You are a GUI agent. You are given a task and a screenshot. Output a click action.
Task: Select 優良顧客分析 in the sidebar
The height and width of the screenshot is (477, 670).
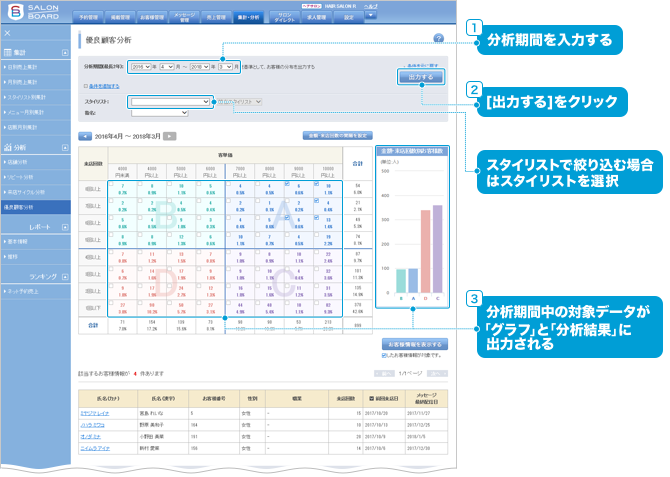(x=36, y=207)
